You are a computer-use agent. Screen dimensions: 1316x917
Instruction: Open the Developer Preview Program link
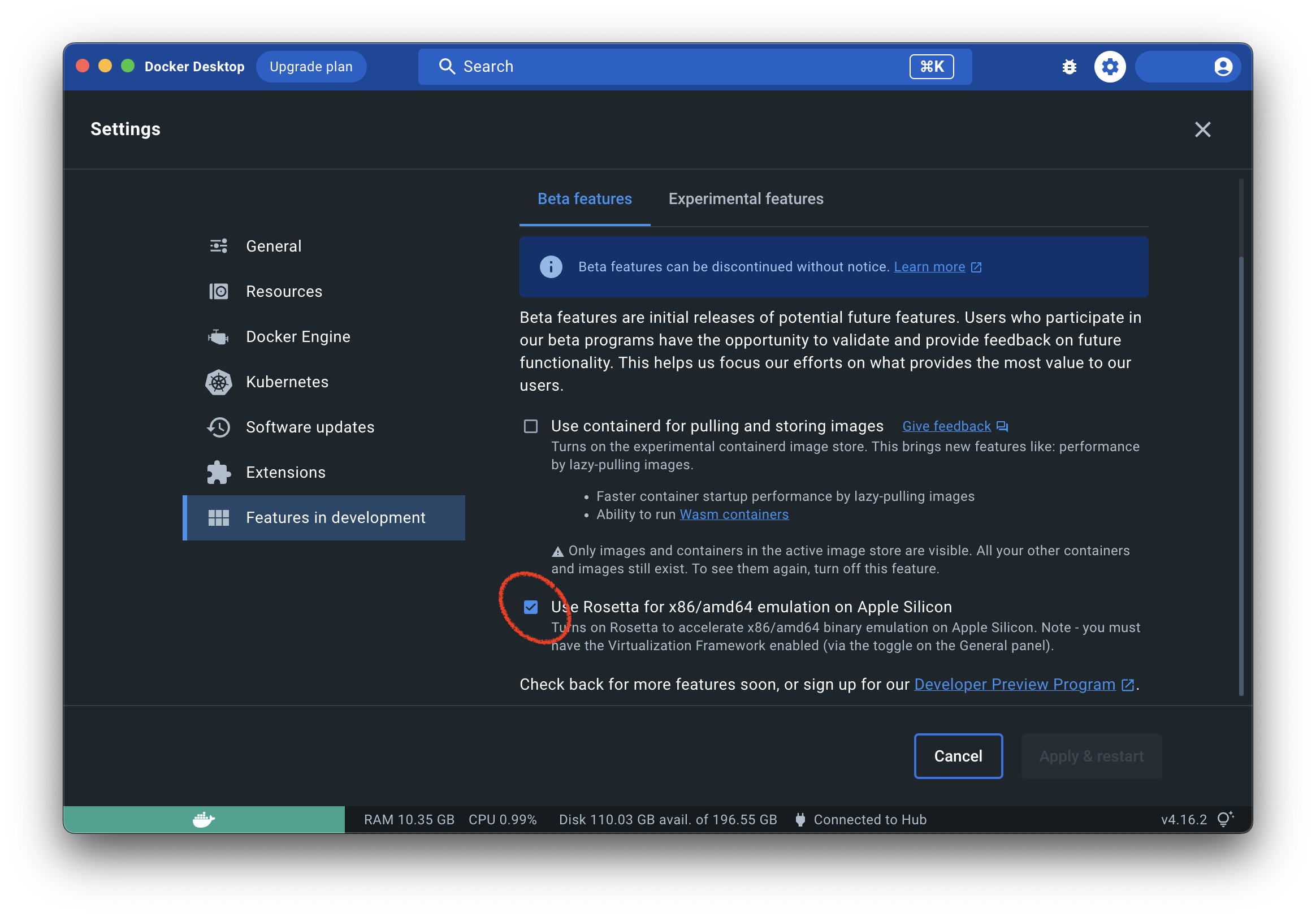[1015, 684]
